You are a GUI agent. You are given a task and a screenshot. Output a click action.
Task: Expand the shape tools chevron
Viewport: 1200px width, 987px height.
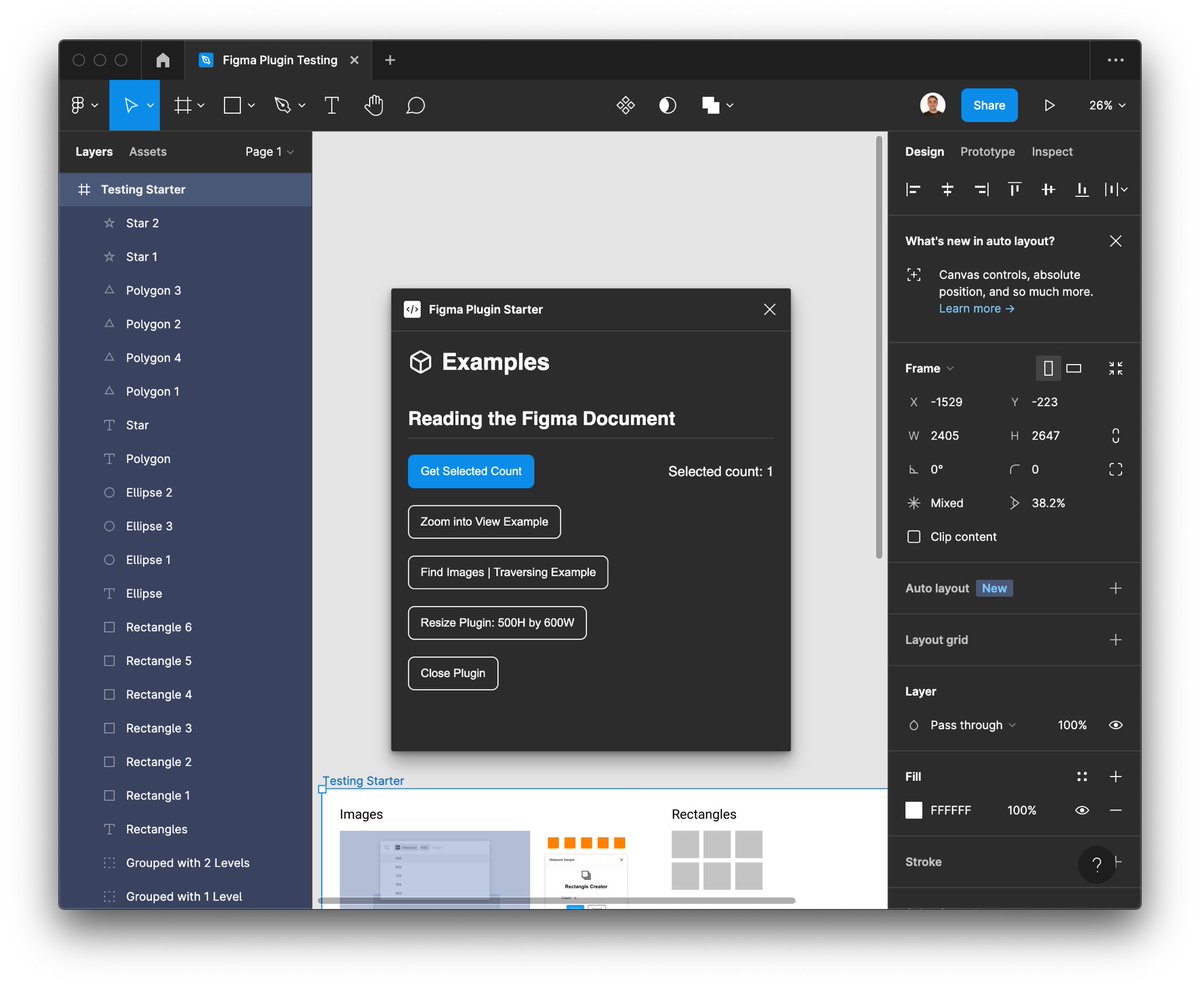[251, 105]
